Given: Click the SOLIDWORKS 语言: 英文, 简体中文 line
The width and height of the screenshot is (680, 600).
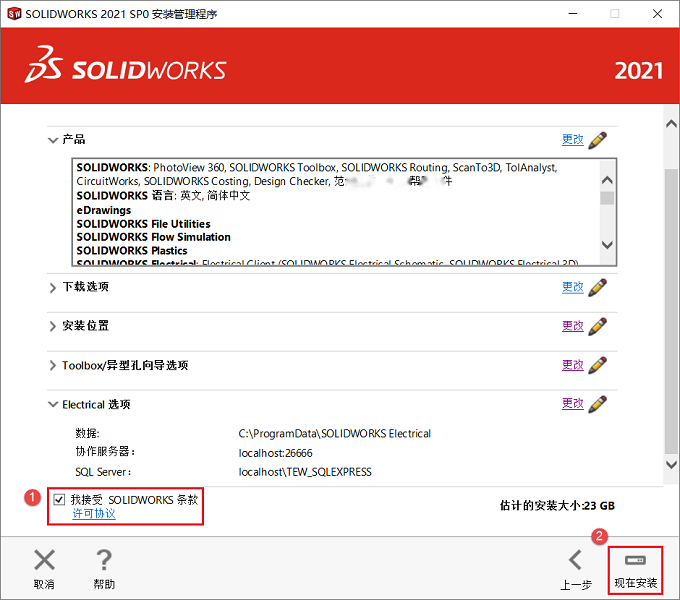Looking at the screenshot, I should tap(163, 196).
